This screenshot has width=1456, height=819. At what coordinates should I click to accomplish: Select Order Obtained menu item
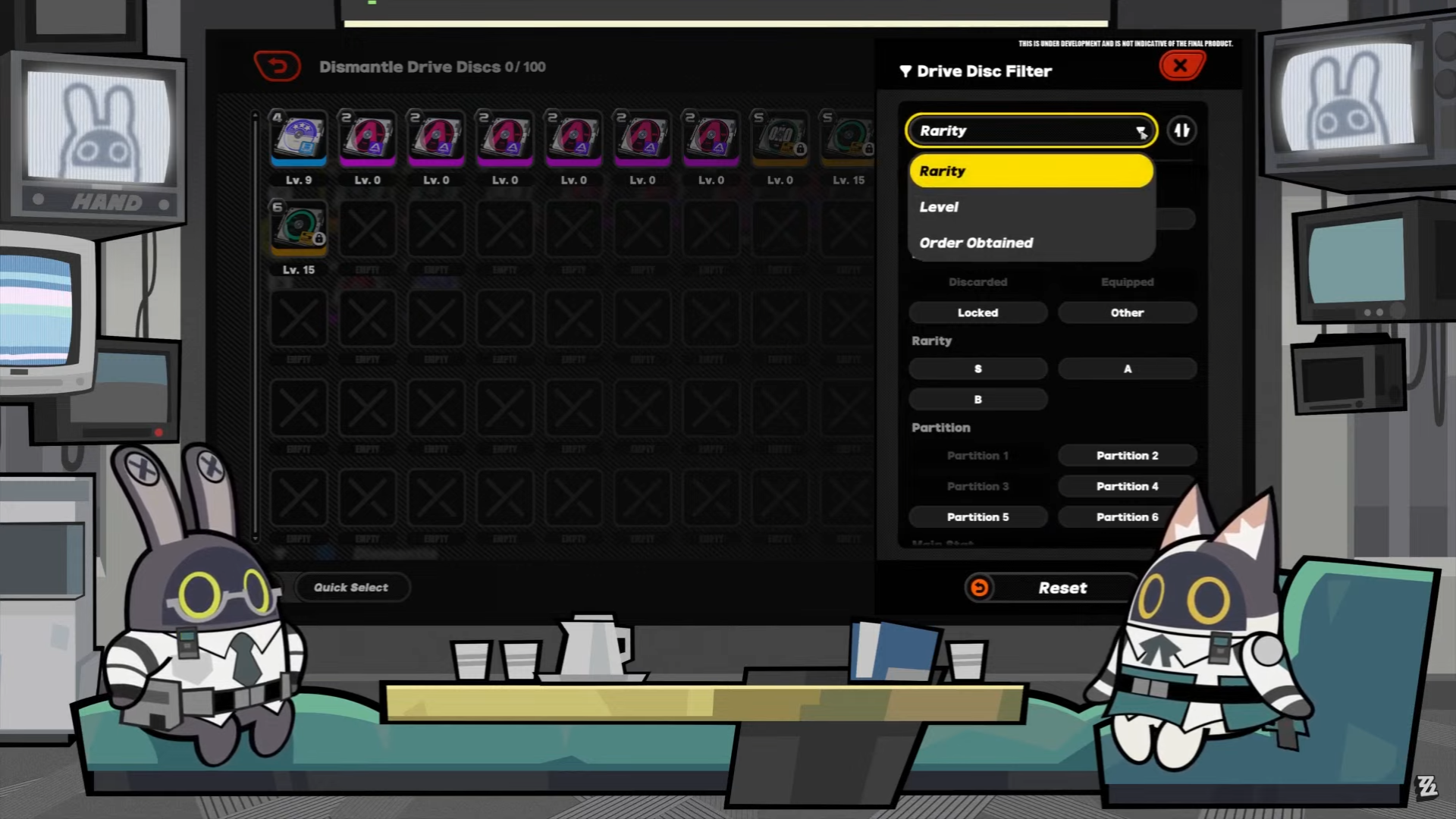[x=977, y=242]
